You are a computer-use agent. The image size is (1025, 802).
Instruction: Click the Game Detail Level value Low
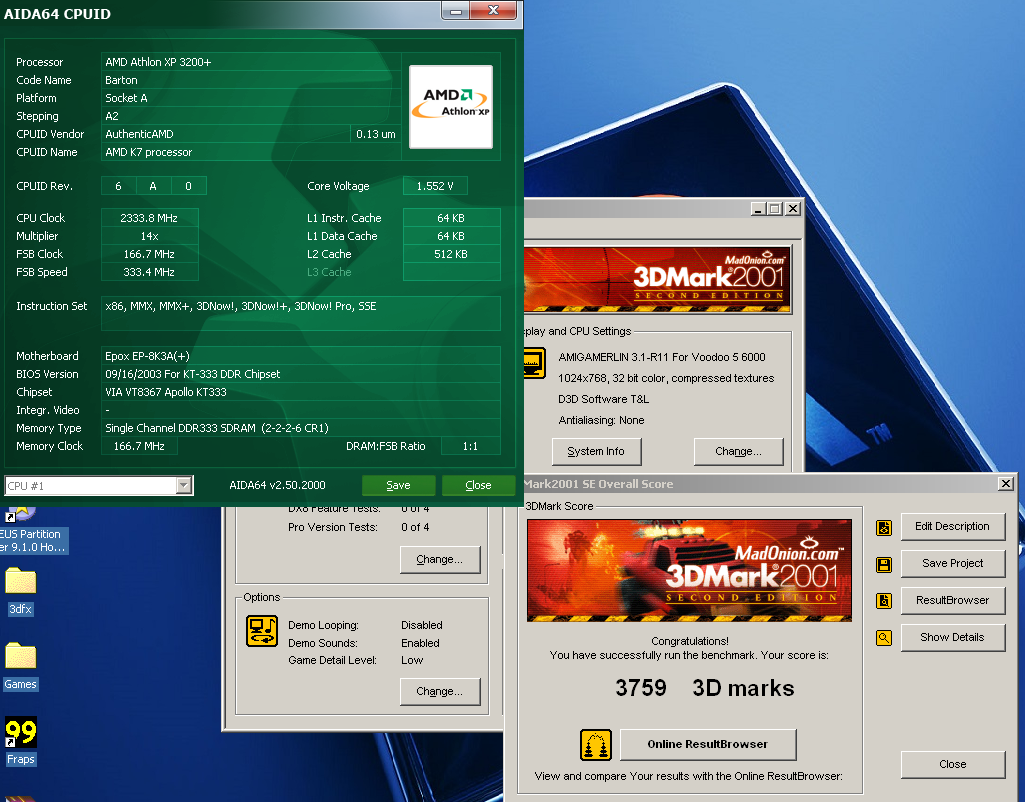tap(412, 660)
